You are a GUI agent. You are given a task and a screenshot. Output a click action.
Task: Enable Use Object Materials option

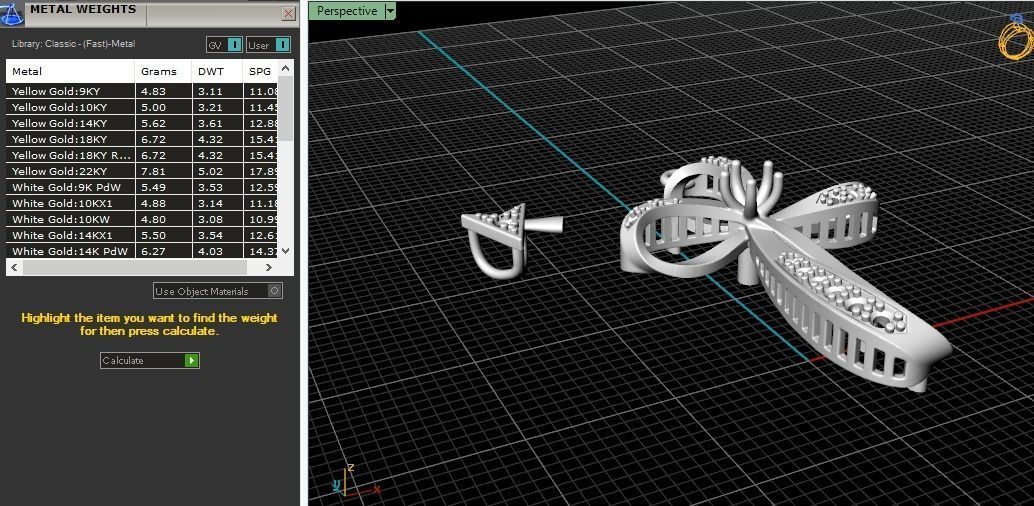pos(218,291)
